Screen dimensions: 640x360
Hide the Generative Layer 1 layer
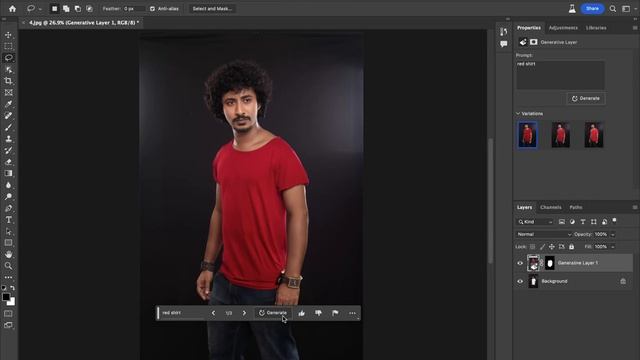(520, 263)
